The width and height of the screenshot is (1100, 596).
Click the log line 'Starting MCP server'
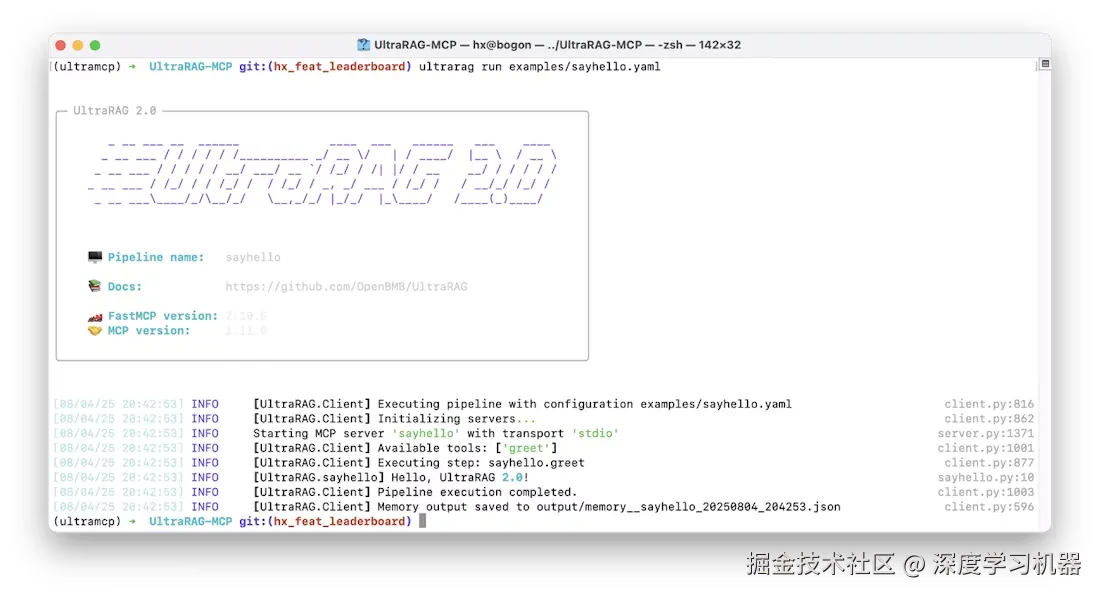point(436,433)
